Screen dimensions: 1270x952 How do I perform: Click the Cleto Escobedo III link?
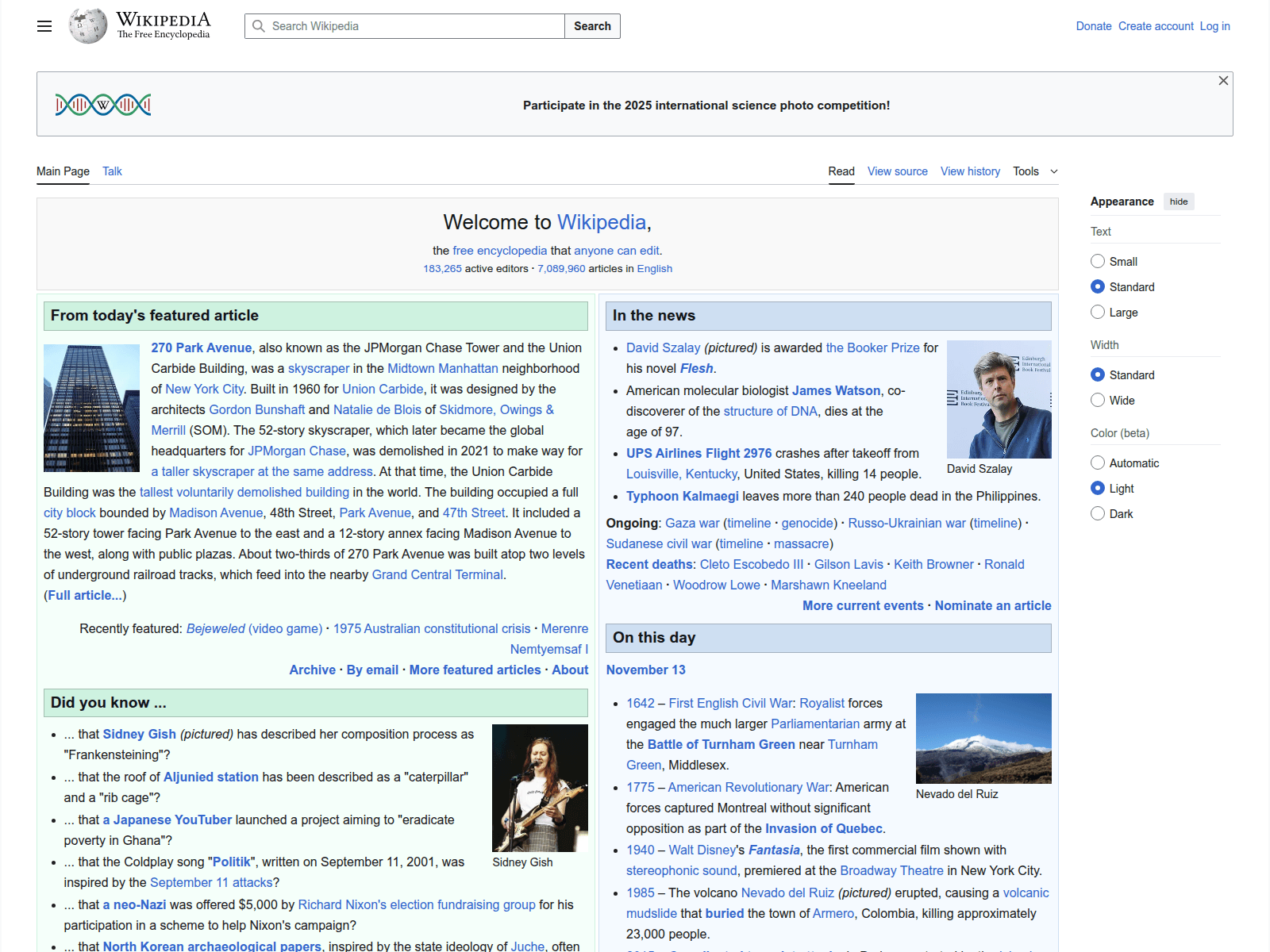point(752,564)
